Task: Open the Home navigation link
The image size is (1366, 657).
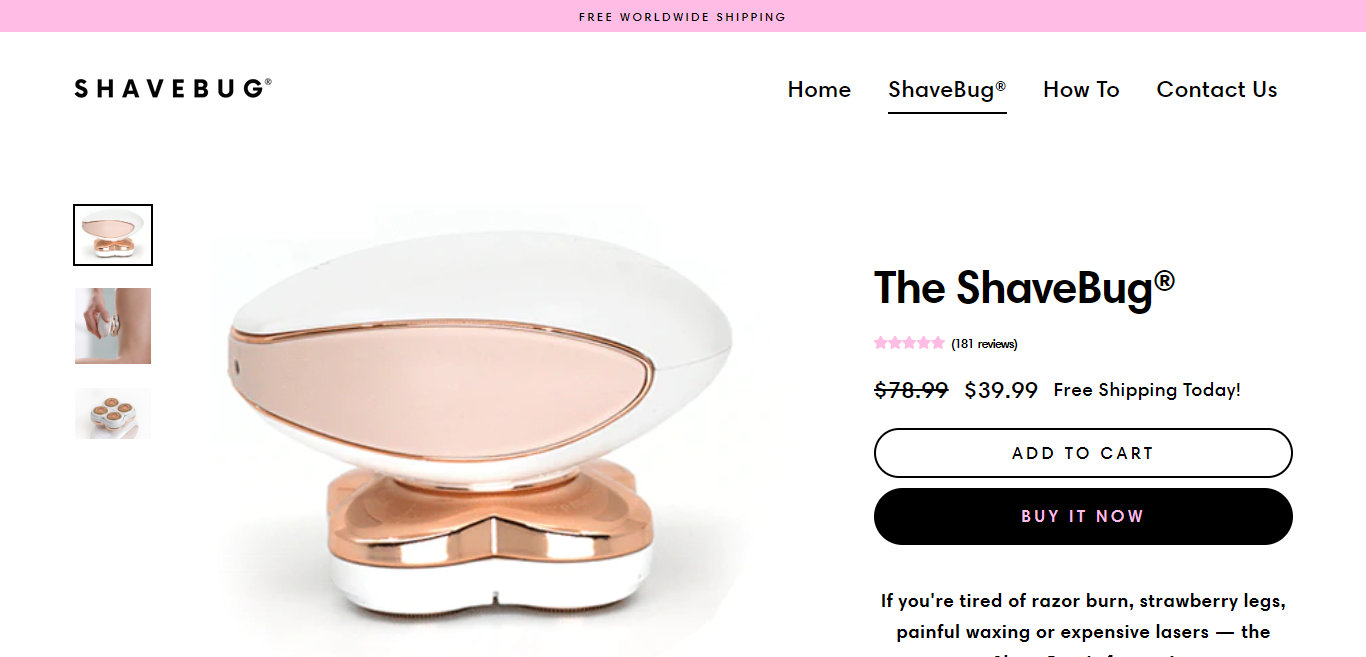Action: [x=819, y=89]
